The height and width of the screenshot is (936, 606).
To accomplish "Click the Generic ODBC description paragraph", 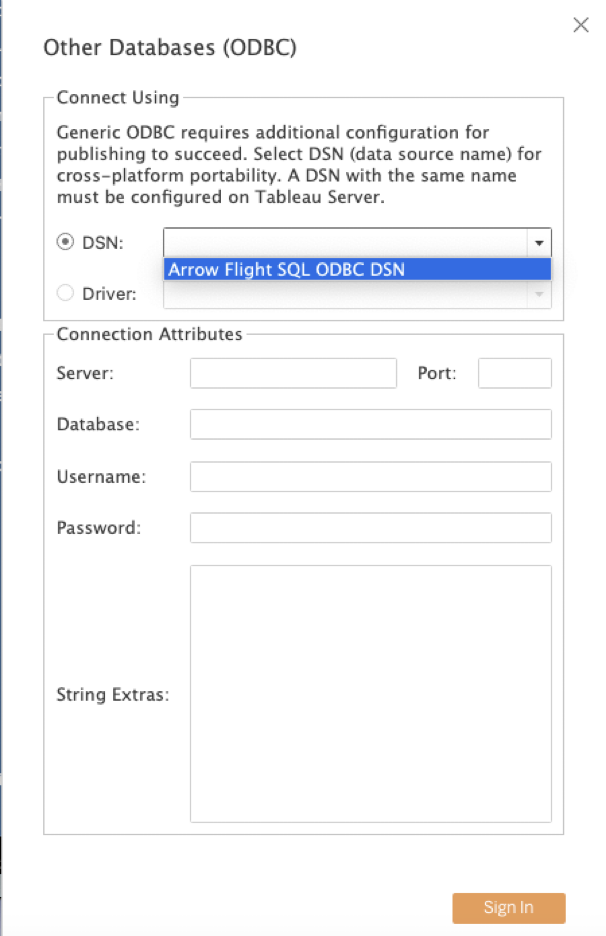I will 299,164.
